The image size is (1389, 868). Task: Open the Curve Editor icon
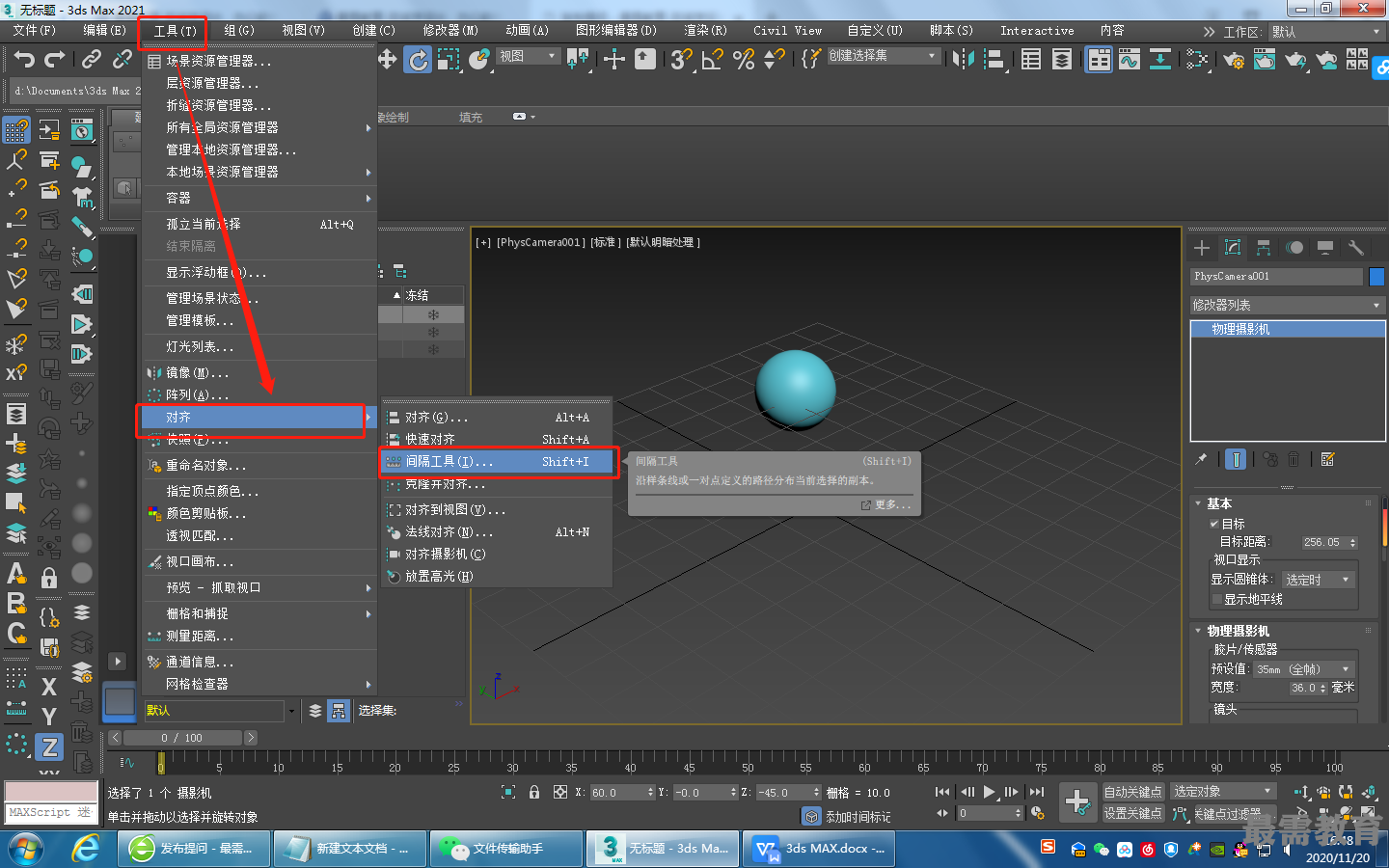(1130, 60)
